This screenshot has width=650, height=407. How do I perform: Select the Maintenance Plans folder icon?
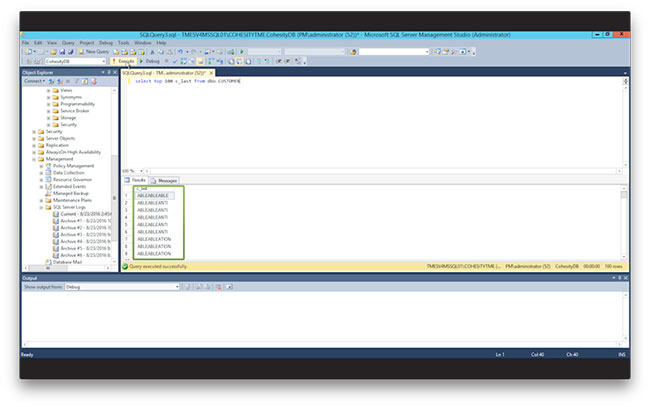(x=48, y=200)
